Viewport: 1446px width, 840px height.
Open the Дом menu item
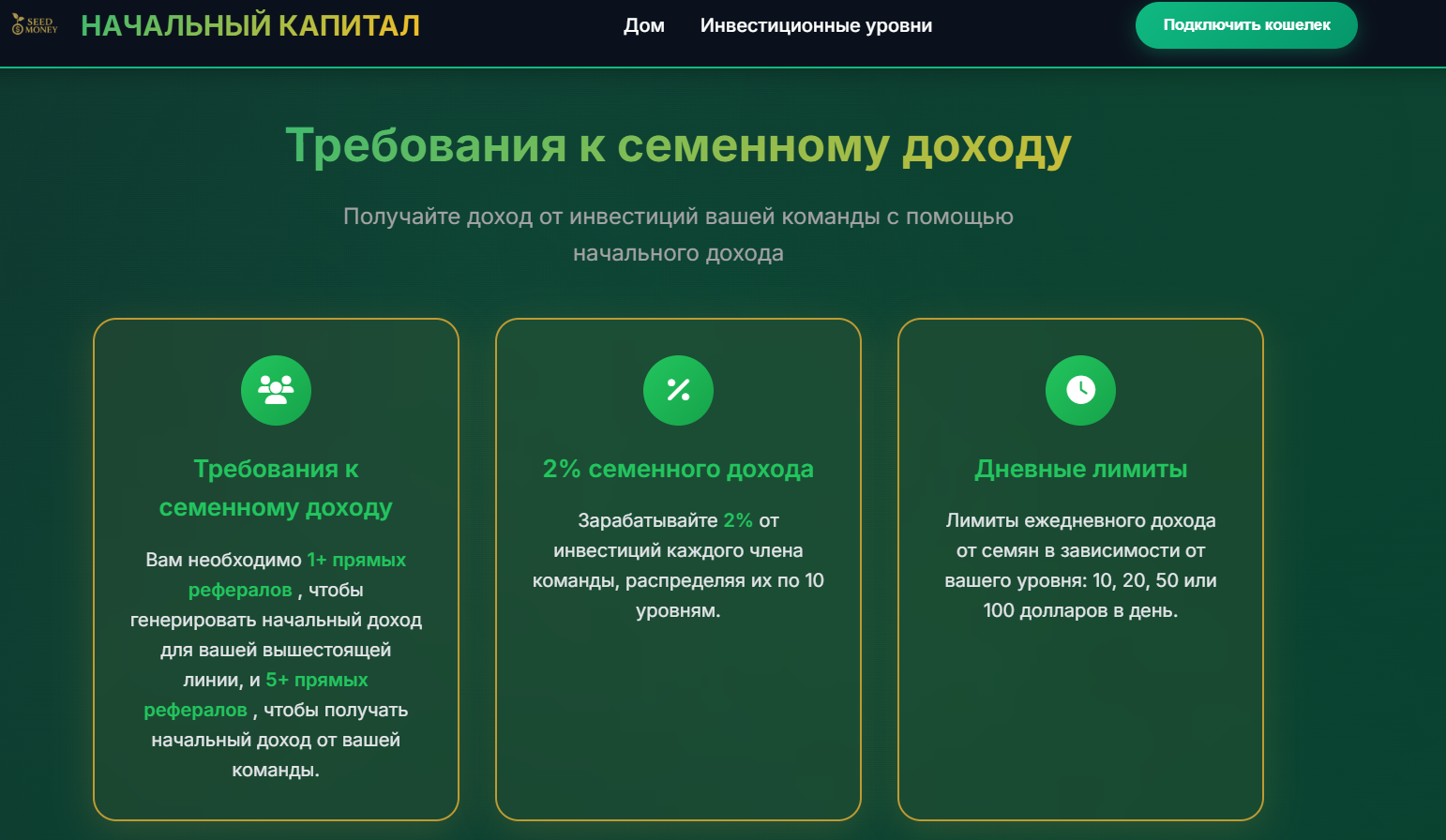(644, 25)
